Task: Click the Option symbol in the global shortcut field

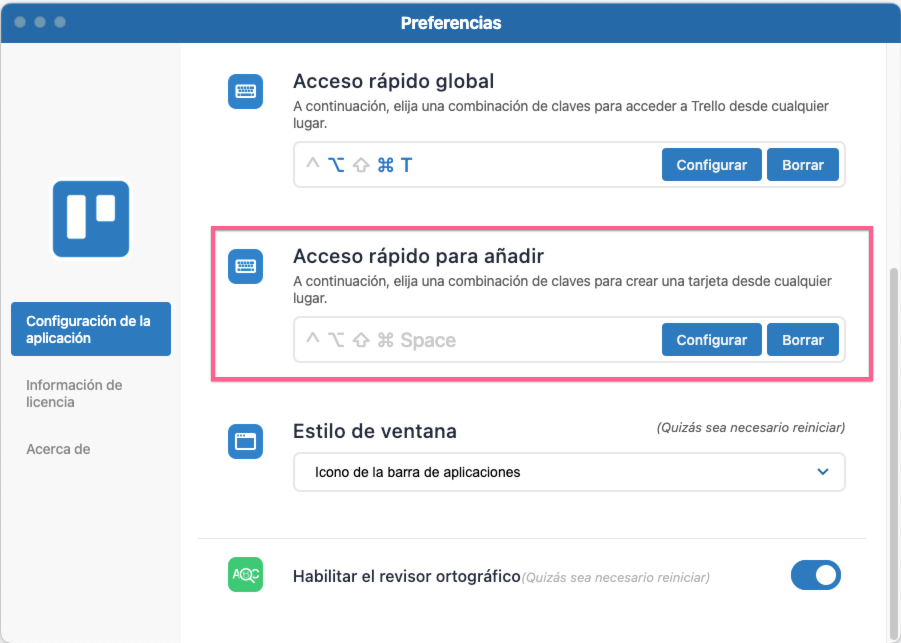Action: [335, 165]
